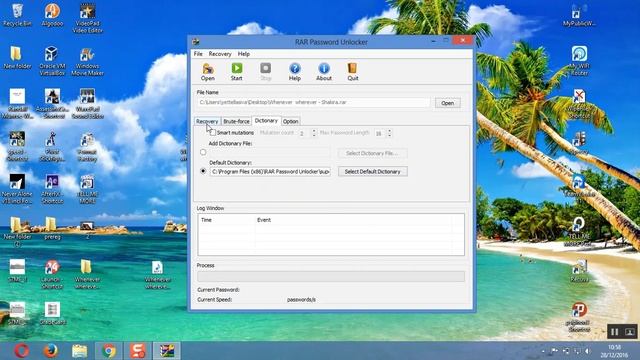Click the Add Dictionary File path field

coord(269,153)
